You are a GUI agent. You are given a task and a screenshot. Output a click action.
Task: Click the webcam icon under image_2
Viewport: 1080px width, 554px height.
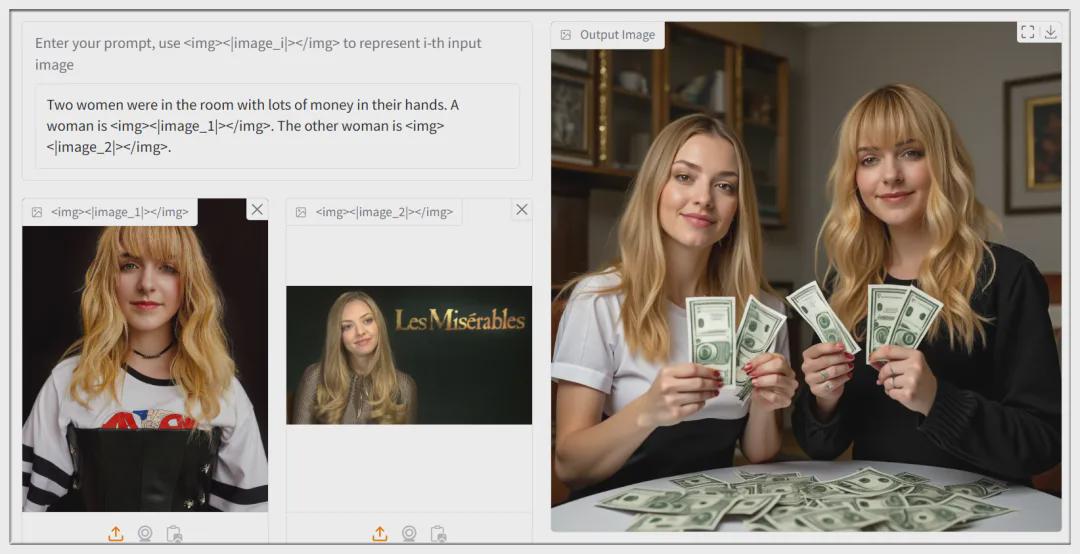point(408,534)
